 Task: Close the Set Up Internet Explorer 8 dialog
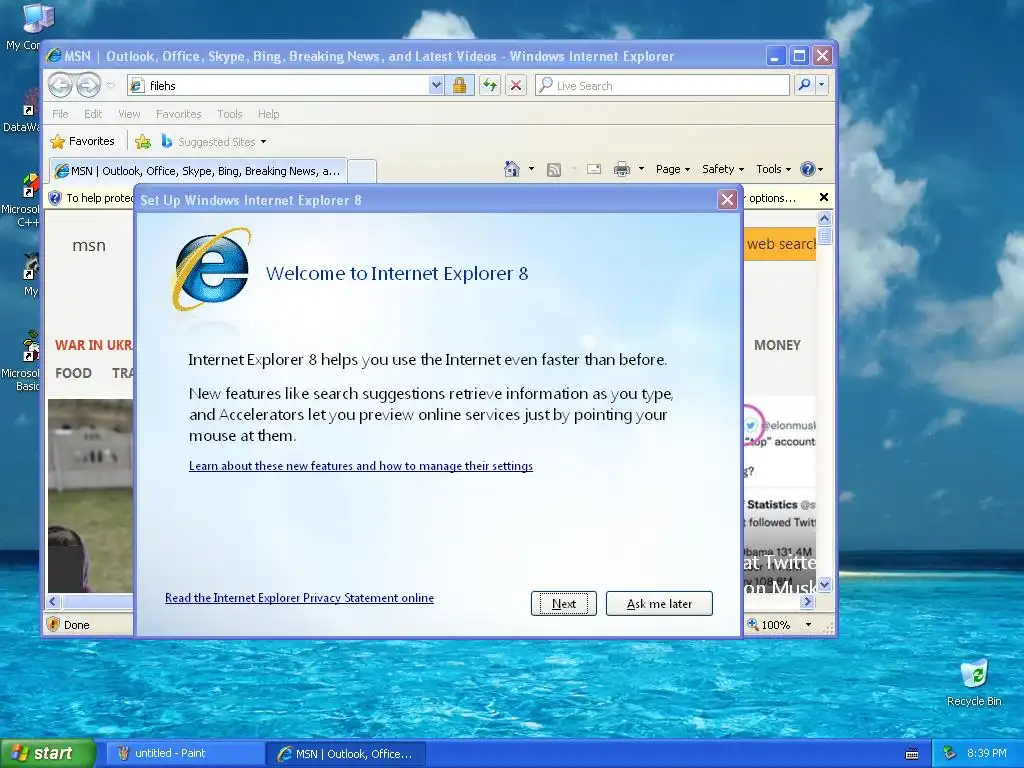click(x=727, y=200)
